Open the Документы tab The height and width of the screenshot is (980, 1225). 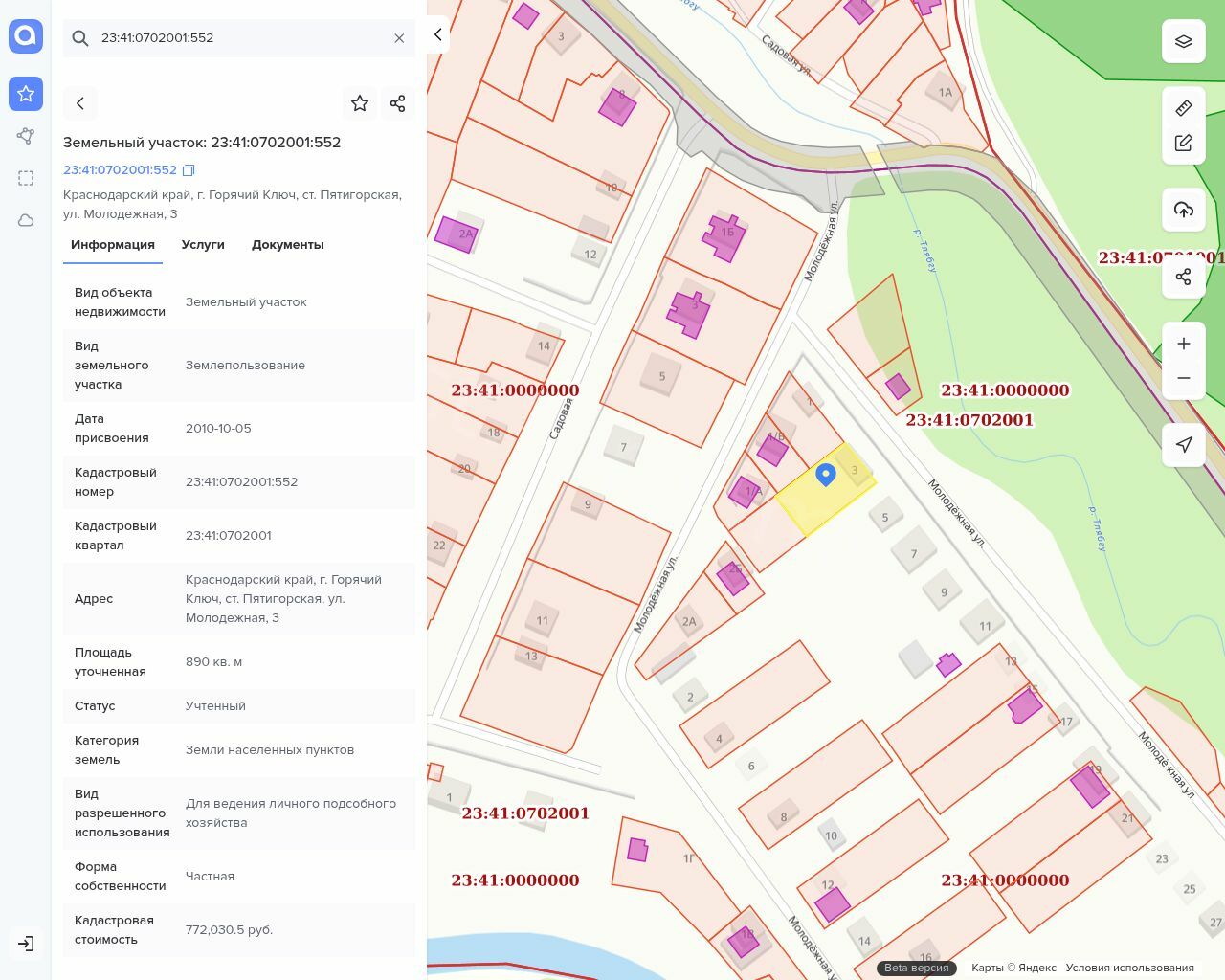coord(287,245)
